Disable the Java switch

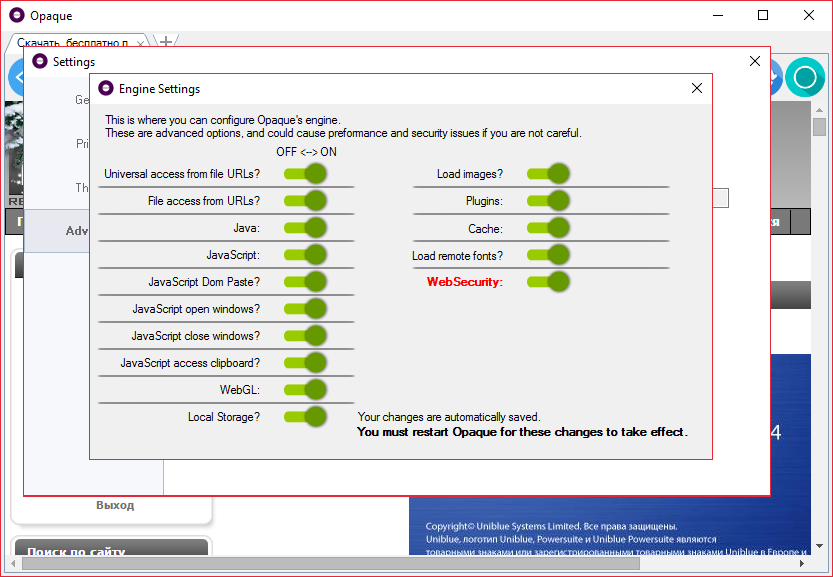click(305, 228)
